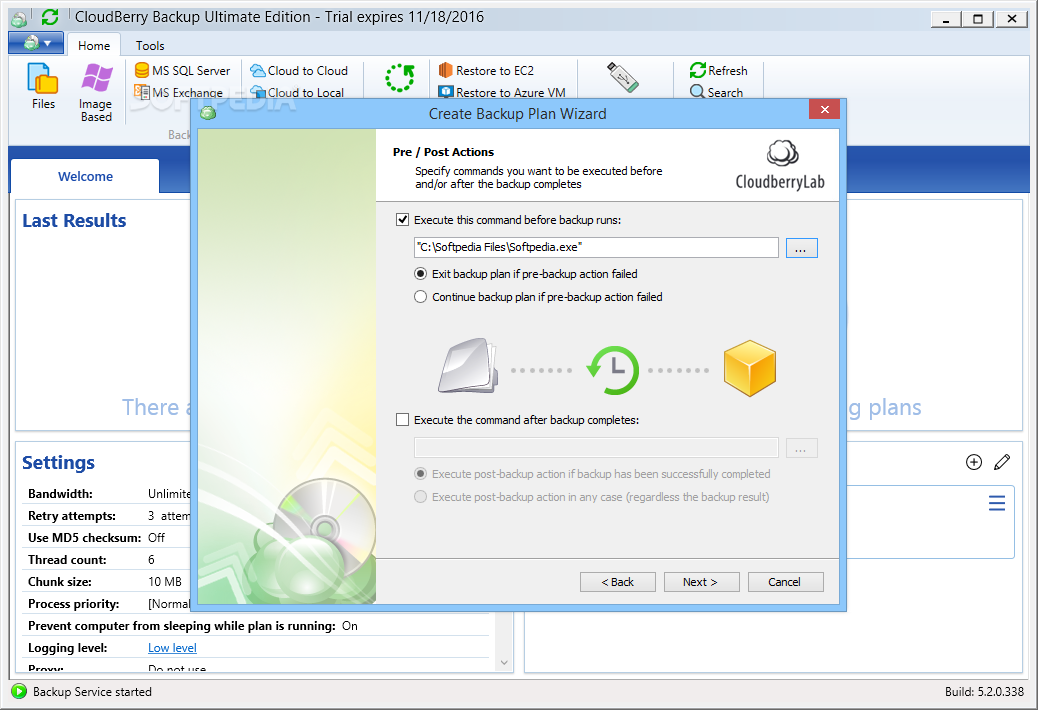The height and width of the screenshot is (710, 1038).
Task: Open the Files backup option
Action: (x=43, y=86)
